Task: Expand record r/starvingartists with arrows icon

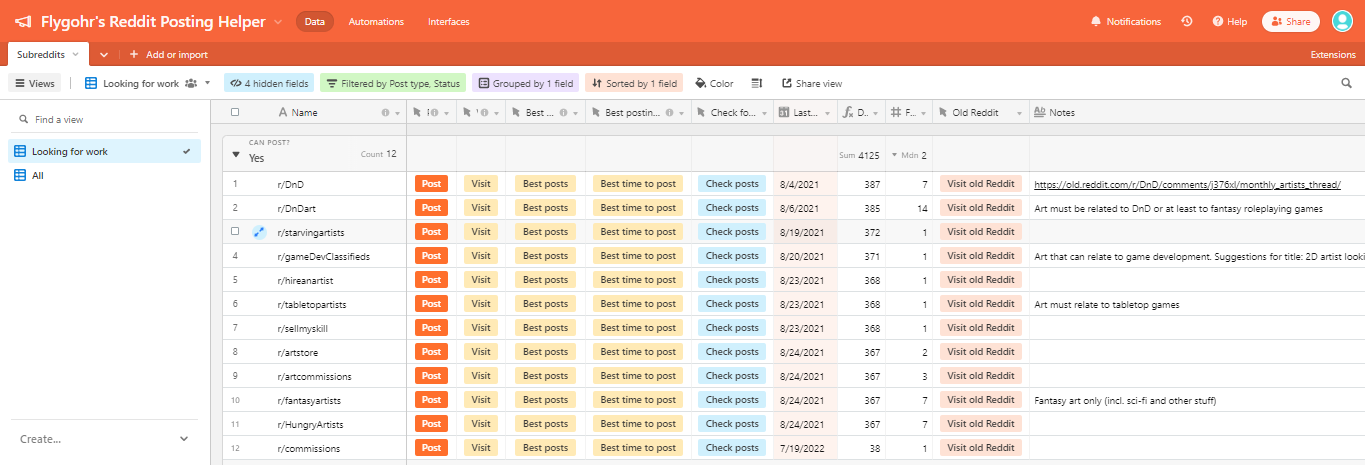Action: point(259,232)
